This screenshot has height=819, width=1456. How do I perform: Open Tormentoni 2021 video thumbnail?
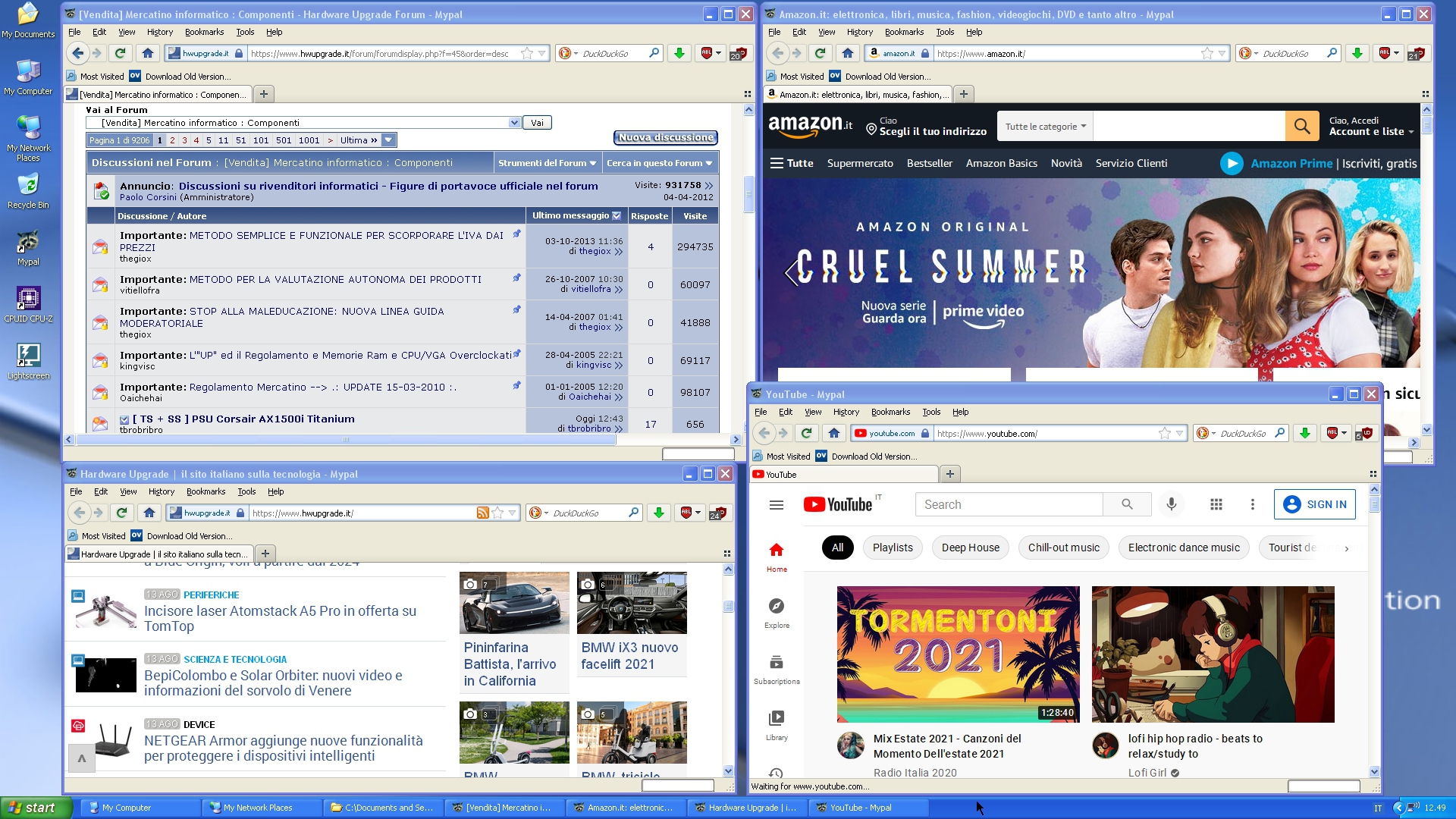[959, 654]
